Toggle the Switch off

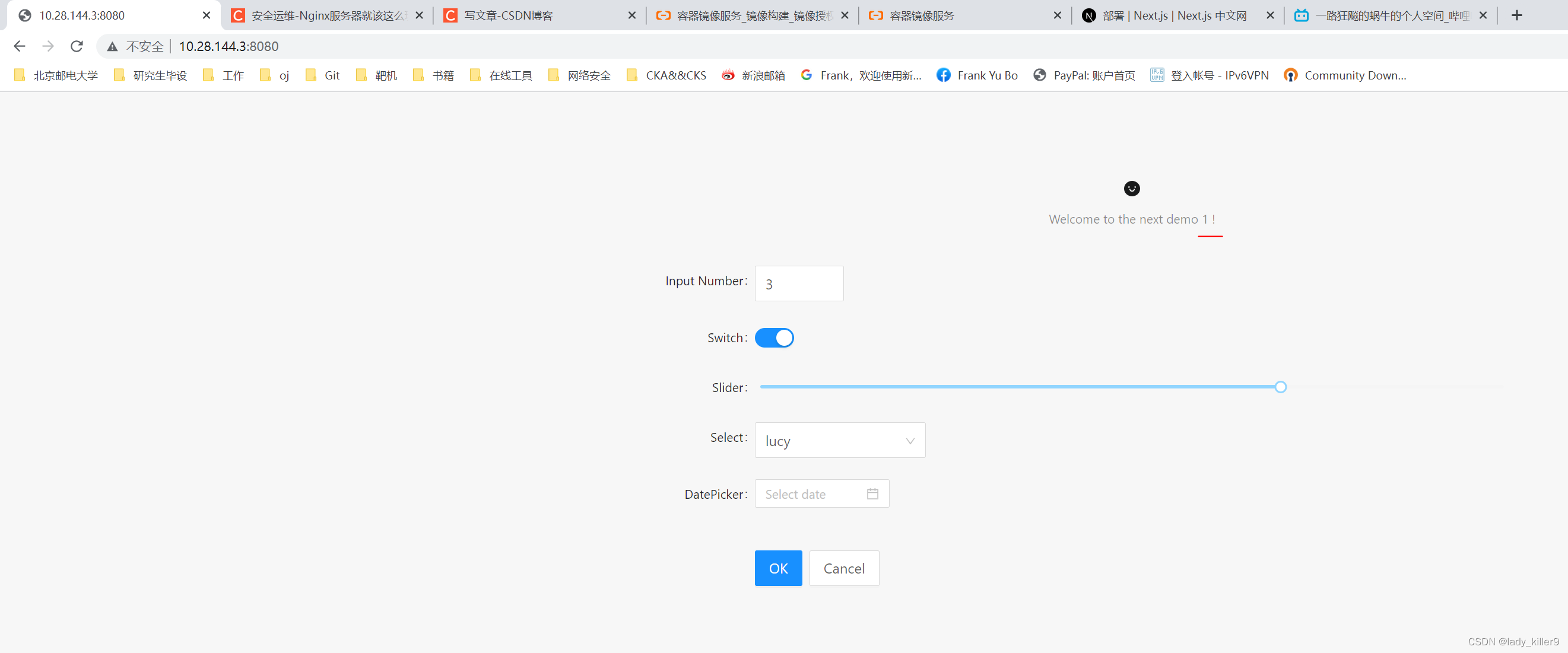point(774,337)
